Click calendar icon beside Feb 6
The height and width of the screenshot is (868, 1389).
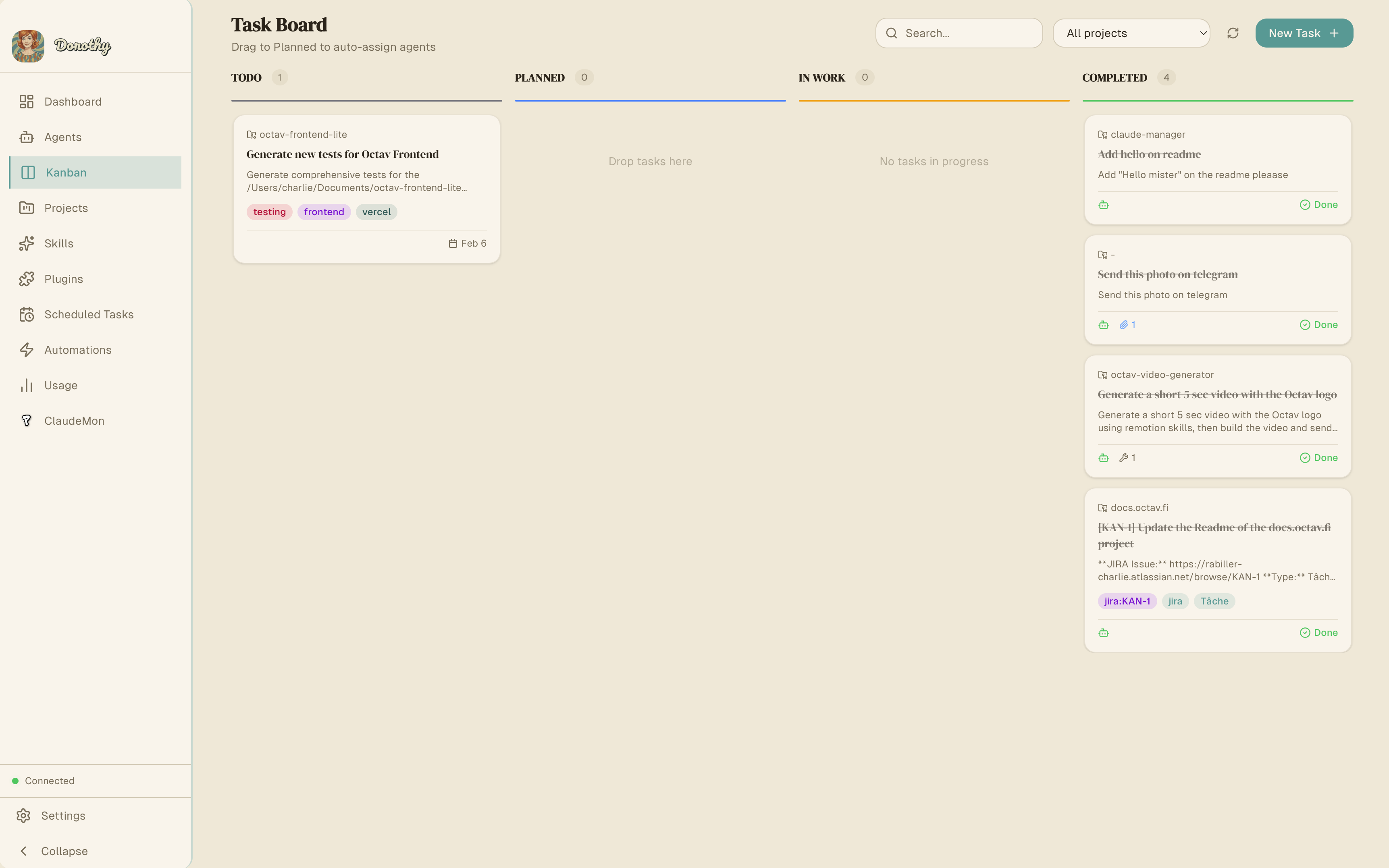tap(453, 243)
